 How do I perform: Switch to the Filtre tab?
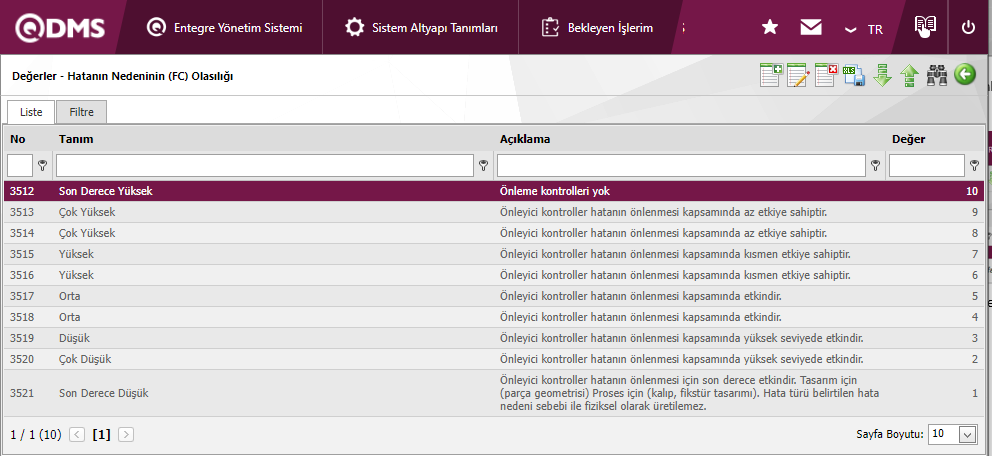(x=81, y=112)
